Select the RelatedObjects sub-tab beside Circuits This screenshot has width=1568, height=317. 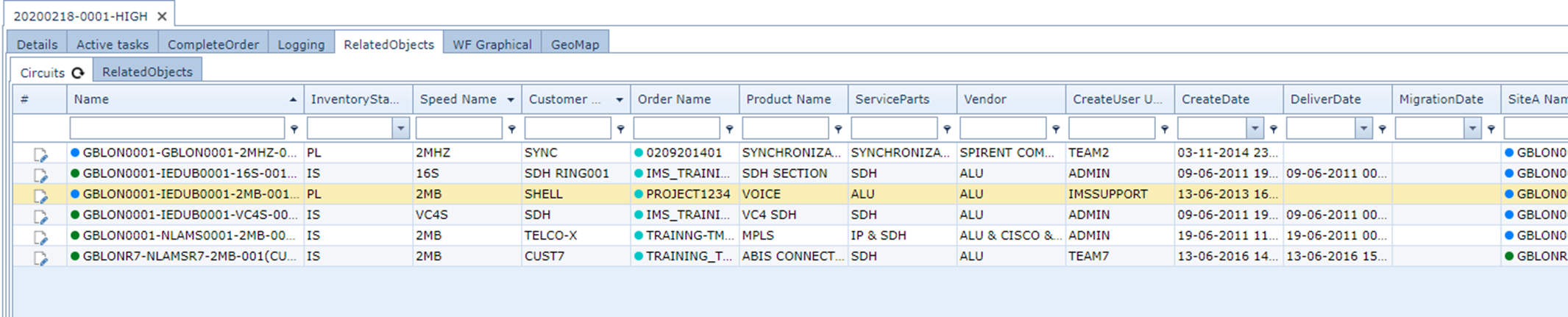pyautogui.click(x=147, y=71)
